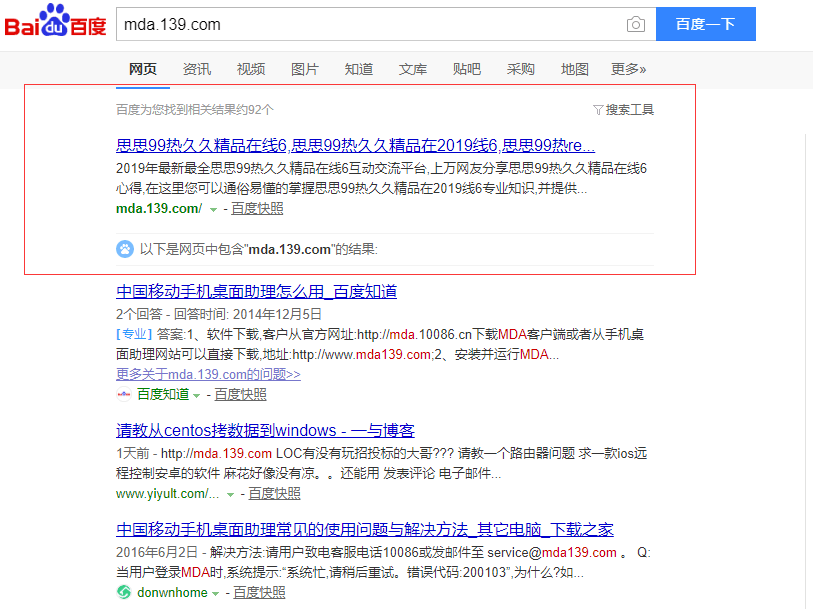The height and width of the screenshot is (609, 813).
Task: Click 更多关于mda.139.com的问题>> link
Action: point(208,374)
